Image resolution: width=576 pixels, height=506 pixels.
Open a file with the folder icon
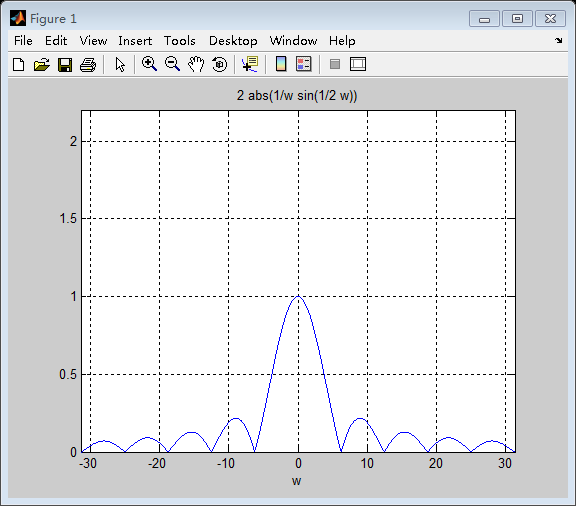(42, 65)
